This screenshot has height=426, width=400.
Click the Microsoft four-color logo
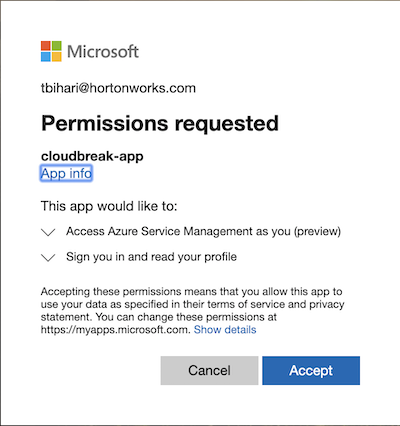[x=51, y=51]
